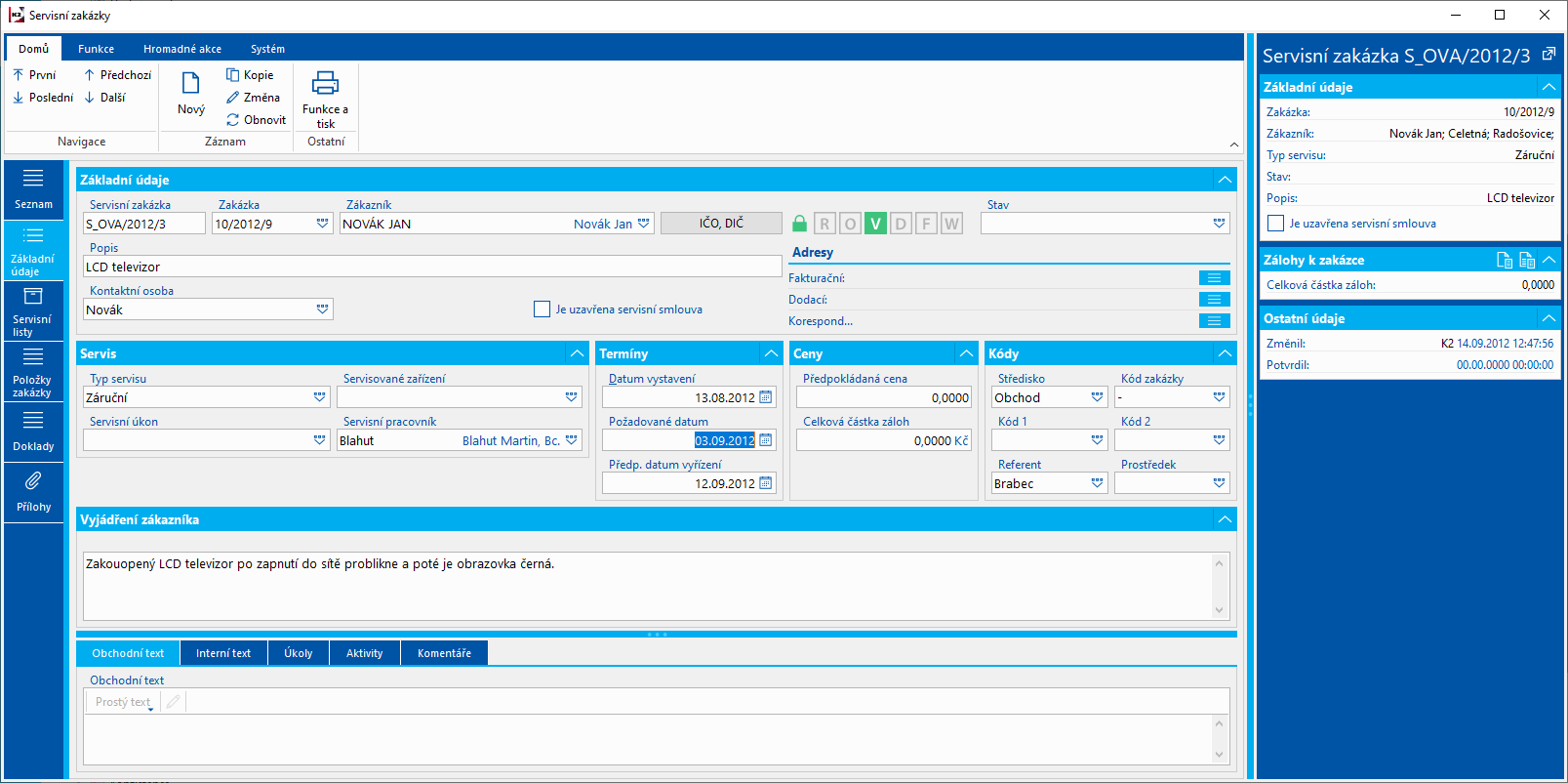Toggle the F status flag

coord(926,224)
